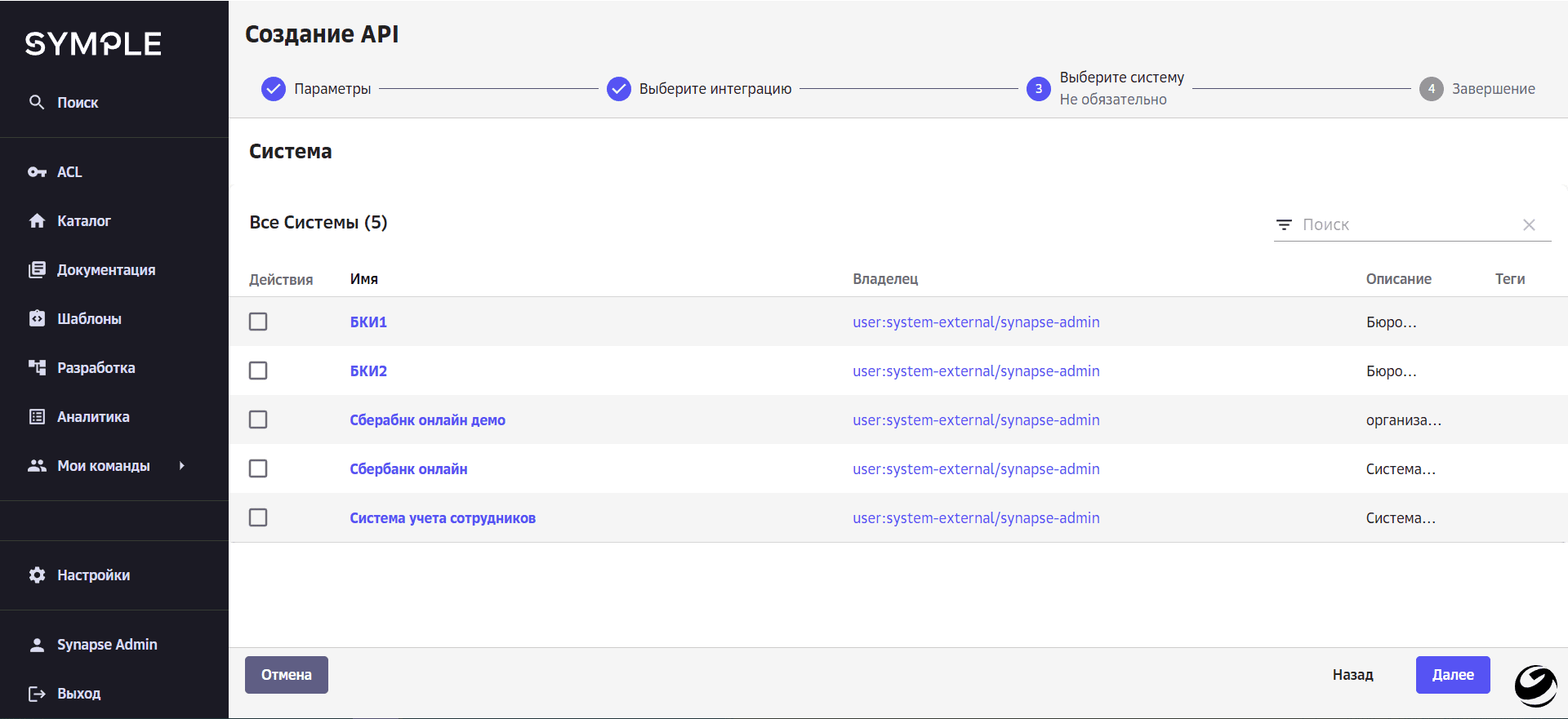Viewport: 1568px width, 719px height.
Task: Clear the search with the X icon
Action: click(1529, 224)
